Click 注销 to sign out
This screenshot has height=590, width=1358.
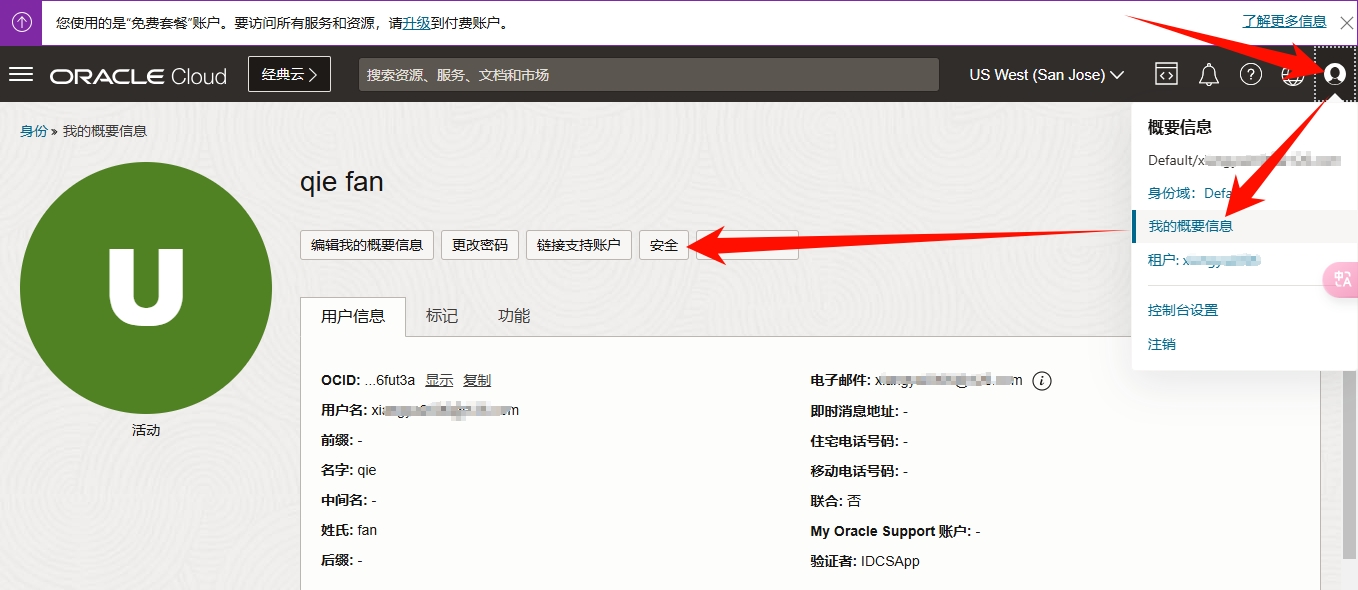(1162, 344)
